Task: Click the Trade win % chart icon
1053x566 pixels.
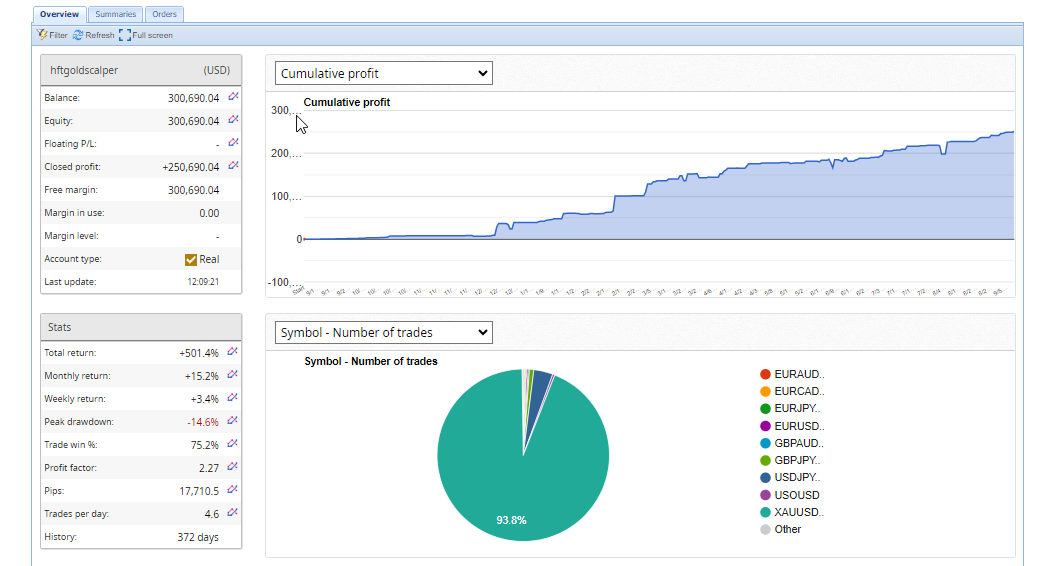Action: point(233,444)
